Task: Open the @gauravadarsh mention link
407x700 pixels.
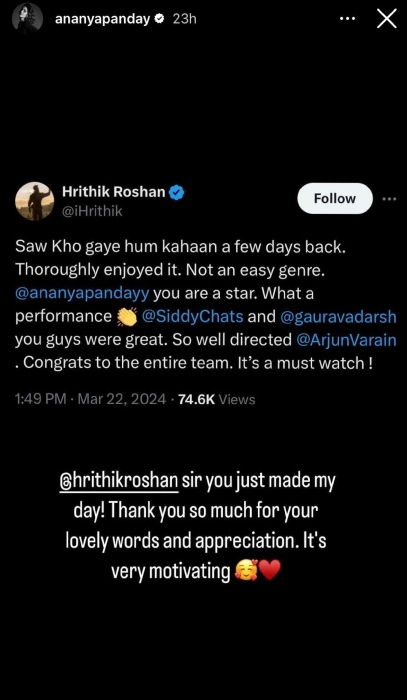Action: coord(338,317)
